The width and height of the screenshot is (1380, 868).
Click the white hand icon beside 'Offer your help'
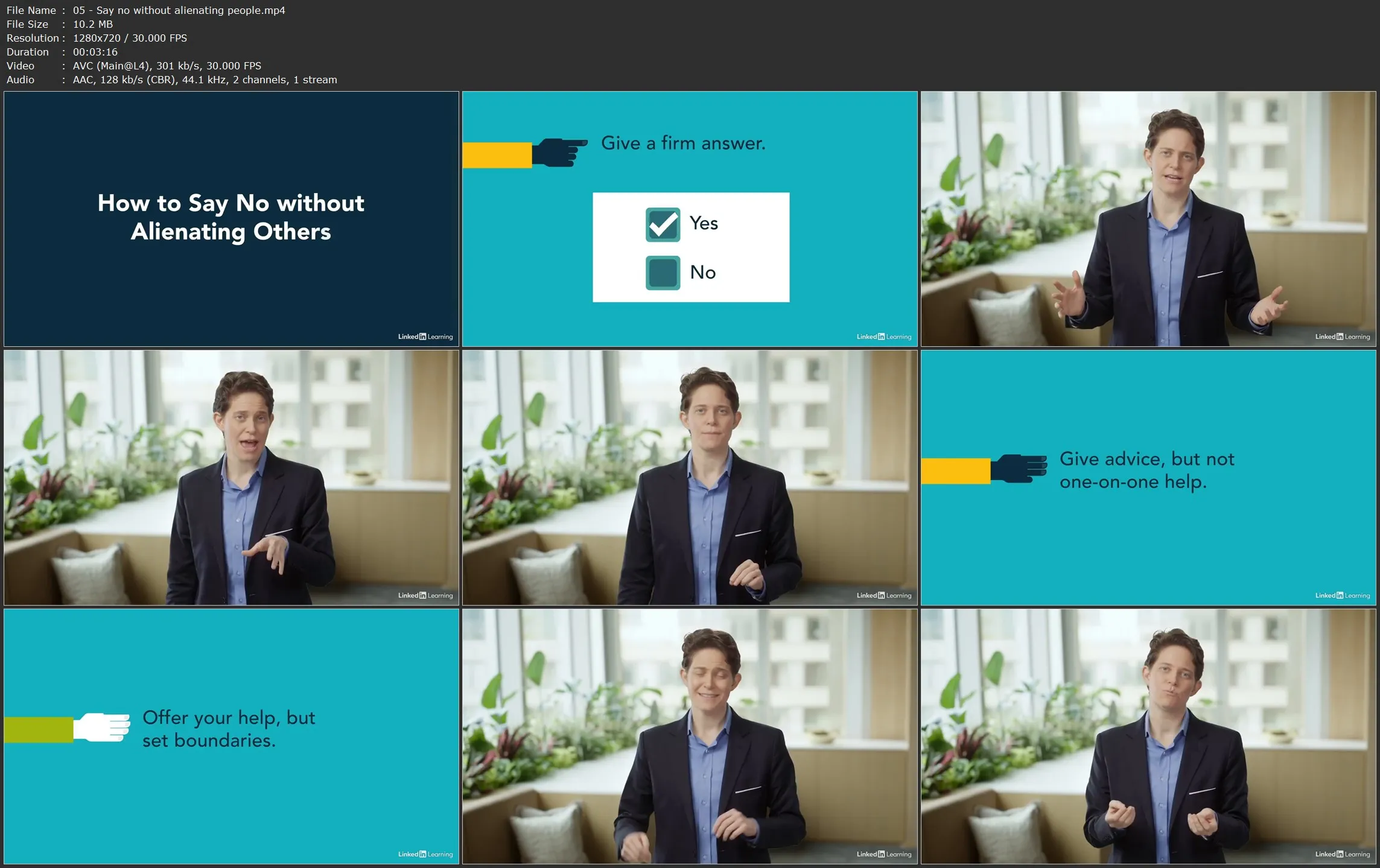[x=101, y=727]
